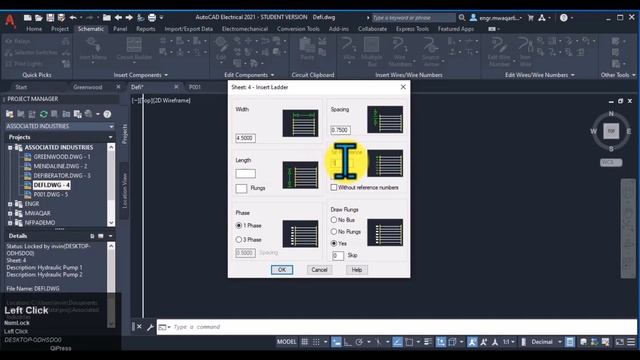Click the Plot printer icon

[152, 18]
